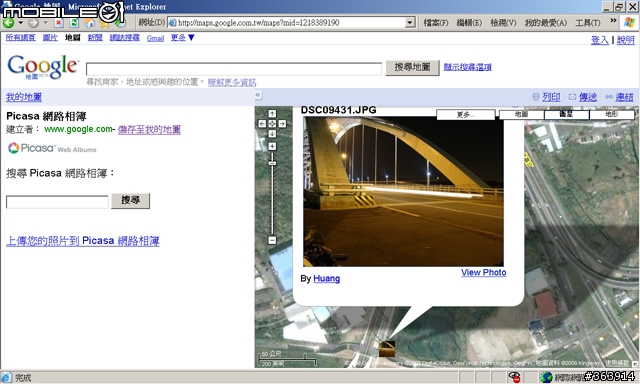Click the 搜尋地圖 button
Viewport: 640px width, 384px height.
point(412,67)
